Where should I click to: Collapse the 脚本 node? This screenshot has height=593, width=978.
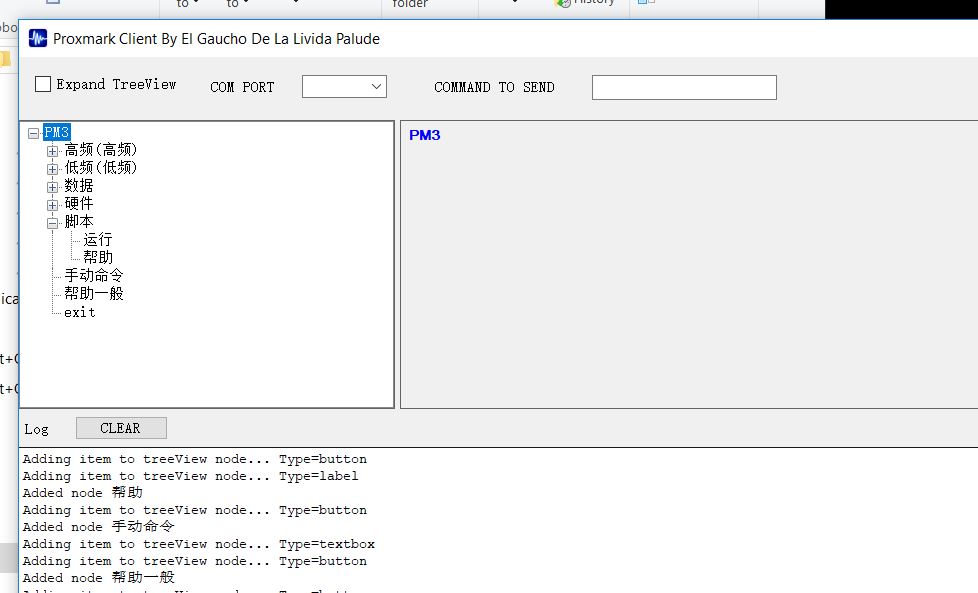pyautogui.click(x=52, y=223)
